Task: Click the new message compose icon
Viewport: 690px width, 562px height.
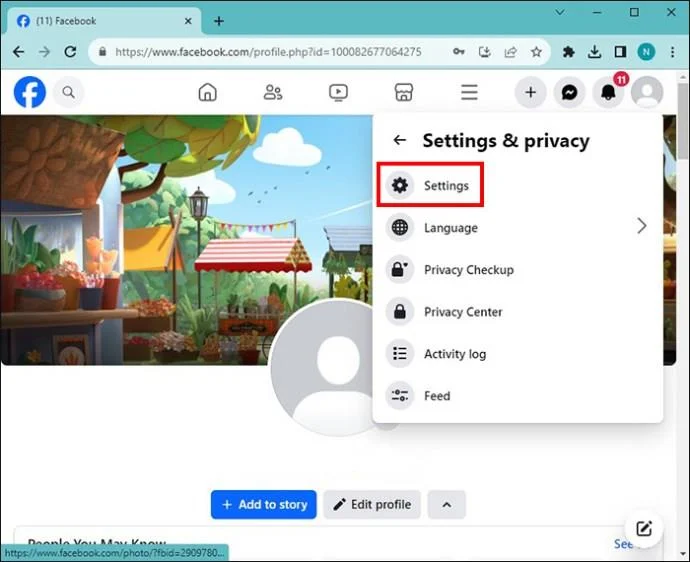Action: 644,529
